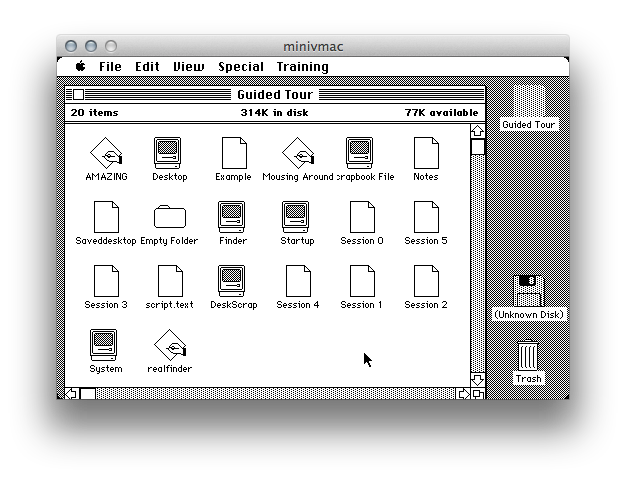The image size is (626, 478).
Task: Click the minivmac window title text
Action: coord(313,46)
